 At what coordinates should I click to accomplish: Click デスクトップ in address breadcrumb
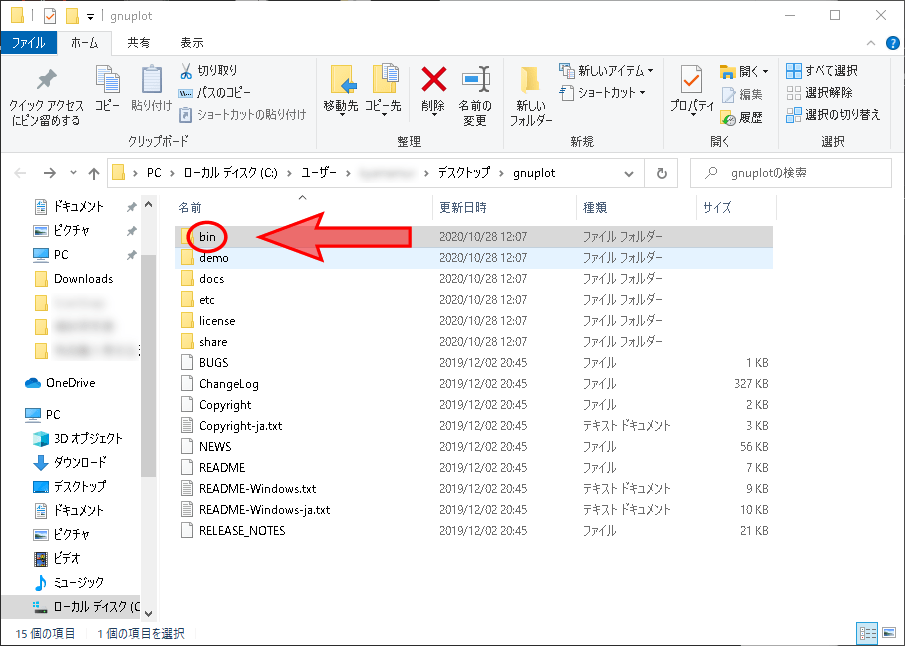tap(463, 173)
